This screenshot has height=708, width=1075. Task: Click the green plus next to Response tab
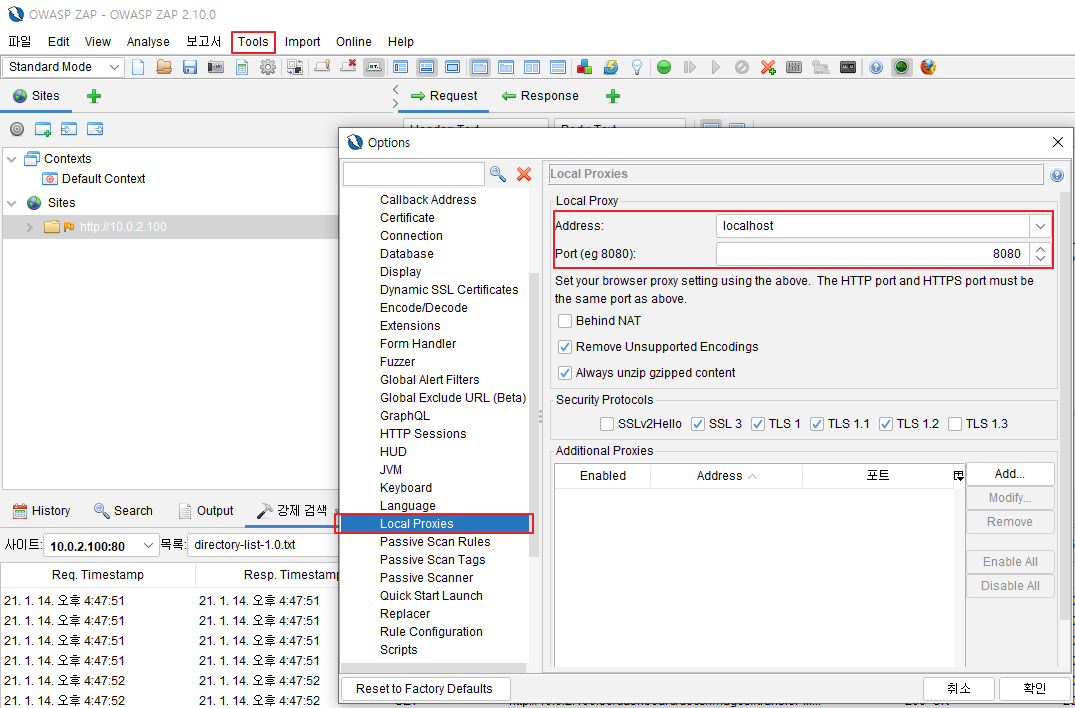pos(613,96)
